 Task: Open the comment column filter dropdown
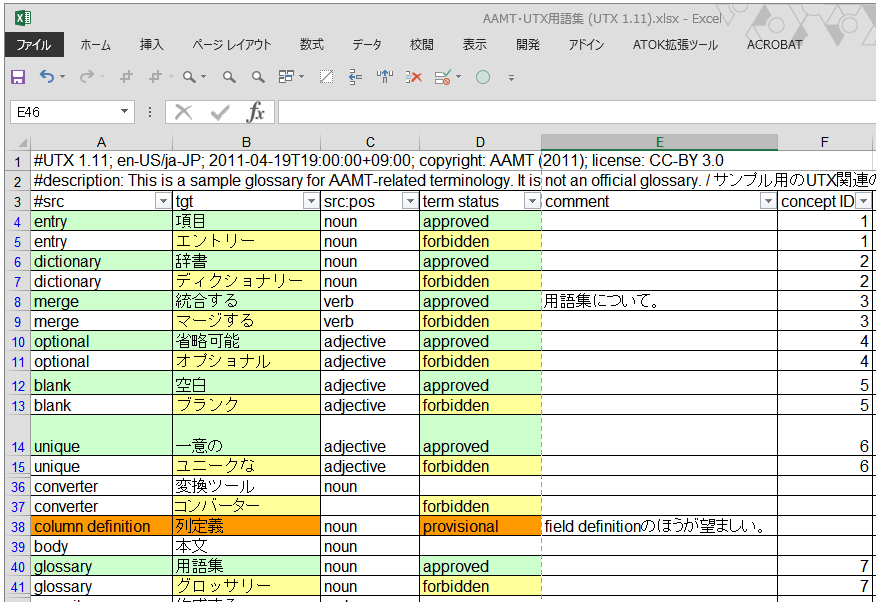(x=767, y=202)
